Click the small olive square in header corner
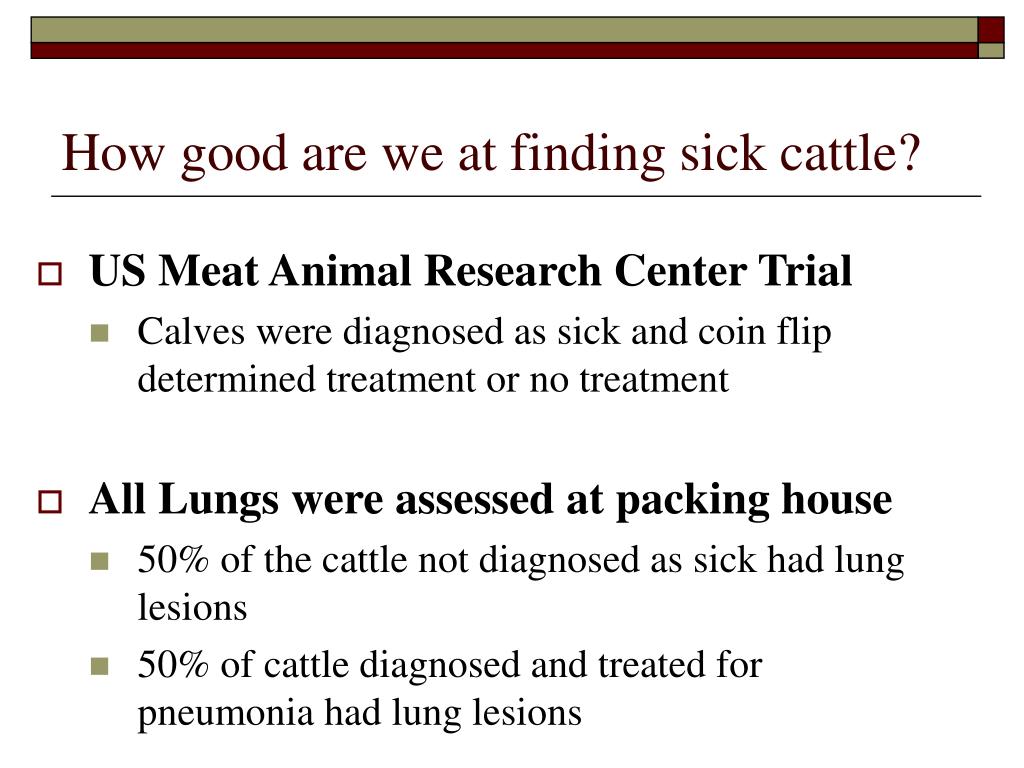This screenshot has width=1024, height=768. tap(991, 50)
